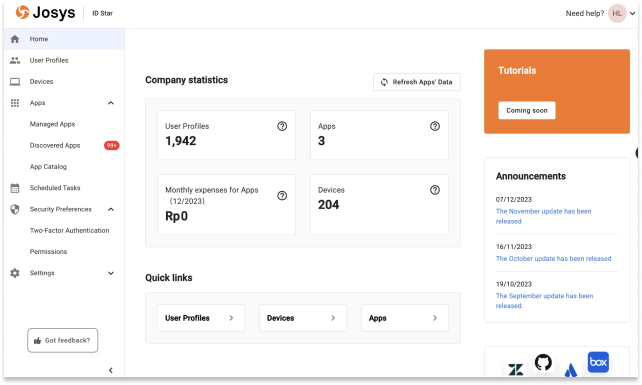Click the GitHub logo icon
The image size is (642, 385).
click(x=543, y=362)
